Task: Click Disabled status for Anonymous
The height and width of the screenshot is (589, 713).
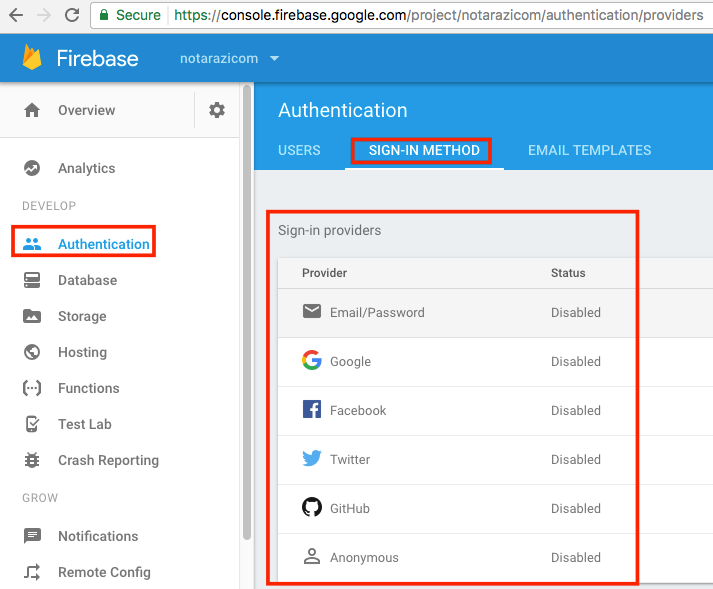Action: [x=576, y=558]
